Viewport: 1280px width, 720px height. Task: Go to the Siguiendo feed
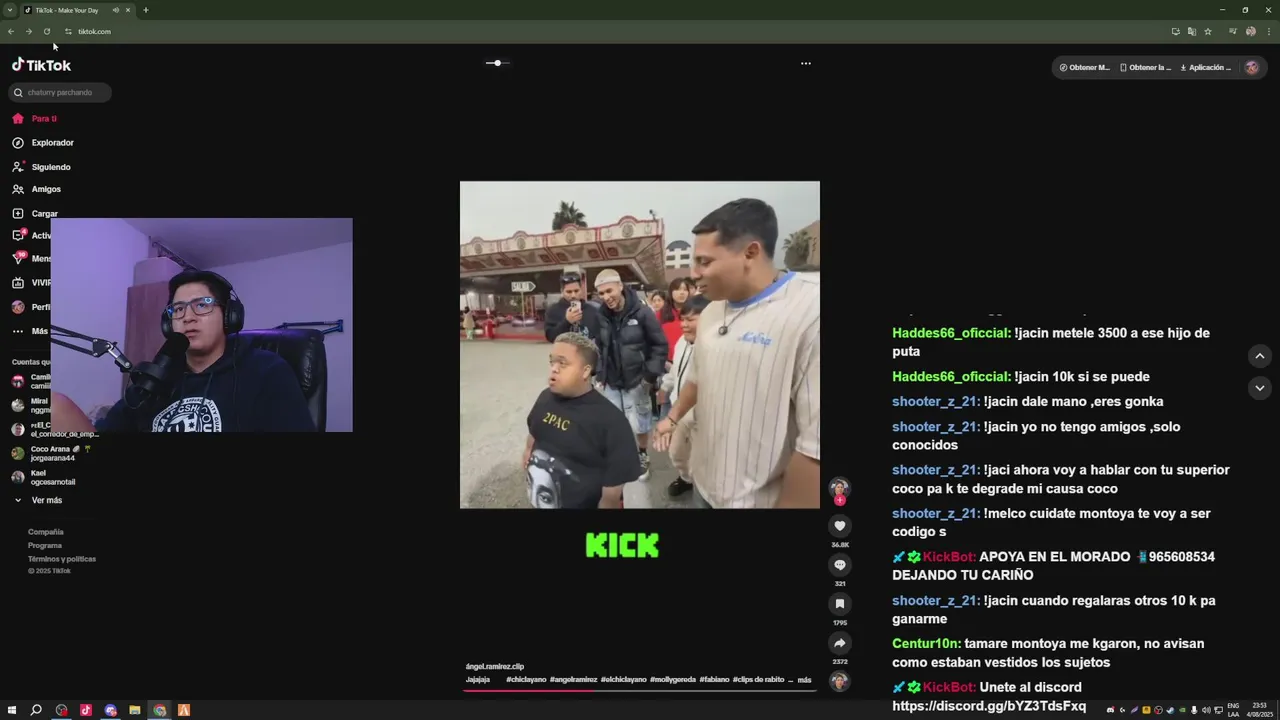tap(41, 167)
